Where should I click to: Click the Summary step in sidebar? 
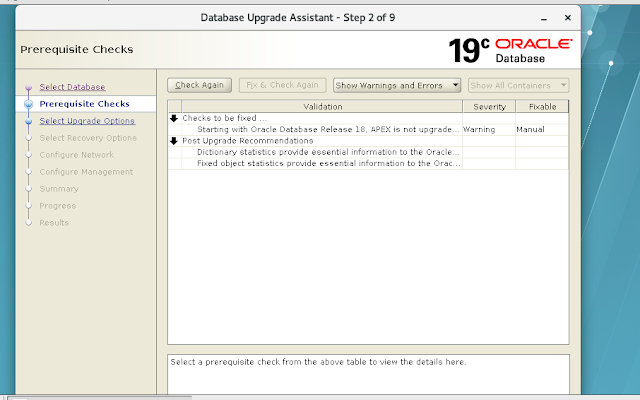tap(59, 189)
